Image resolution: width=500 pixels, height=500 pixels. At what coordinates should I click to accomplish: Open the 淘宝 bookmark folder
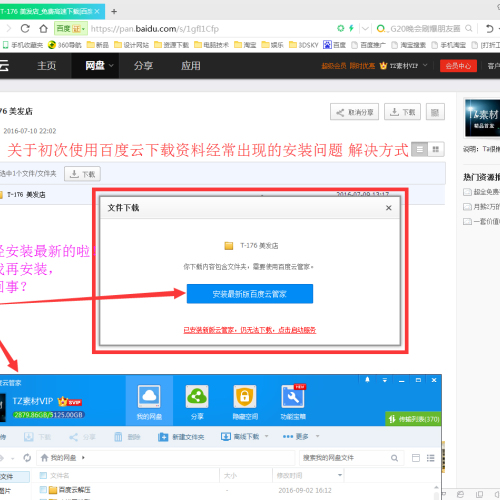pos(245,45)
